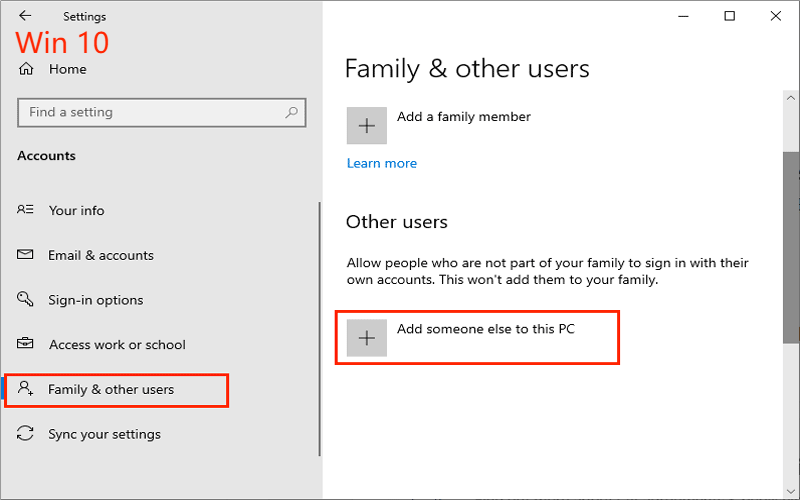This screenshot has width=800, height=500.
Task: Go to Home label in sidebar
Action: (x=68, y=69)
